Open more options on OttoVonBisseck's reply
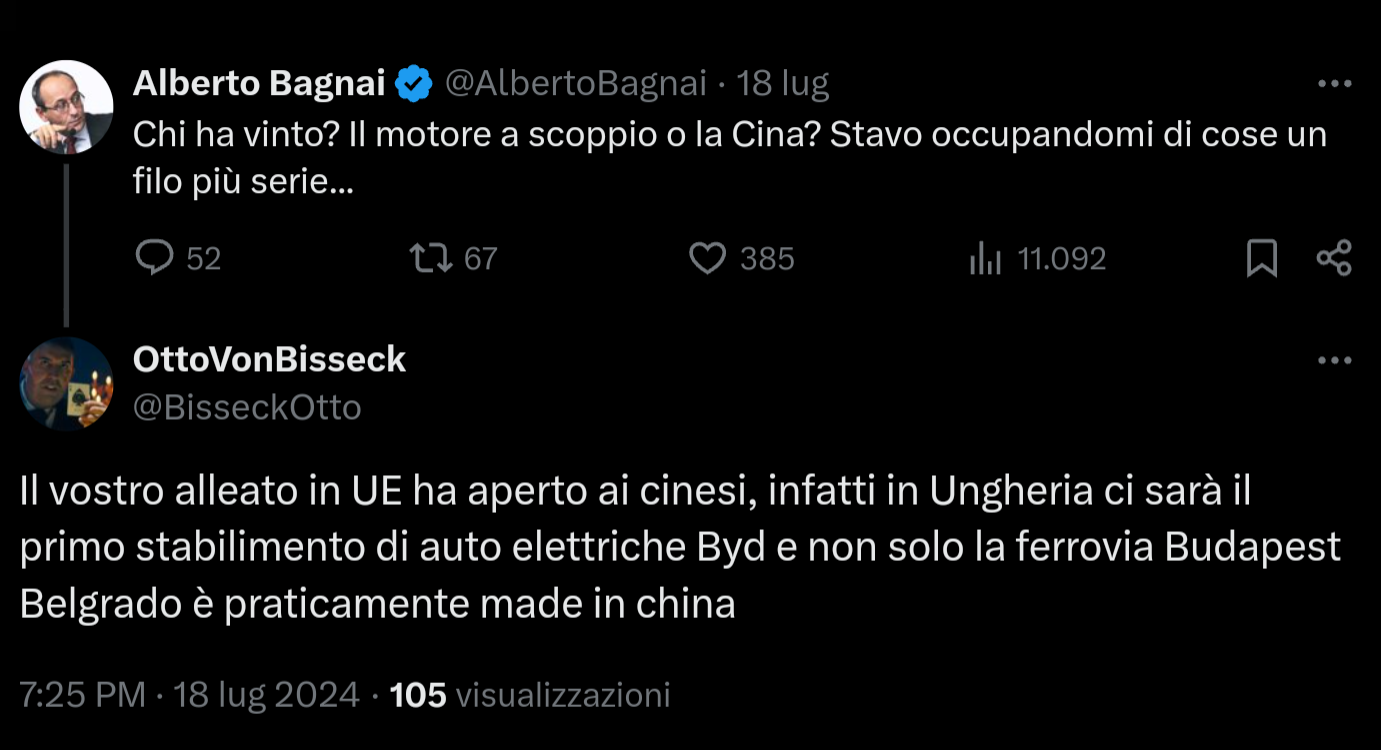This screenshot has height=750, width=1381. (x=1334, y=360)
